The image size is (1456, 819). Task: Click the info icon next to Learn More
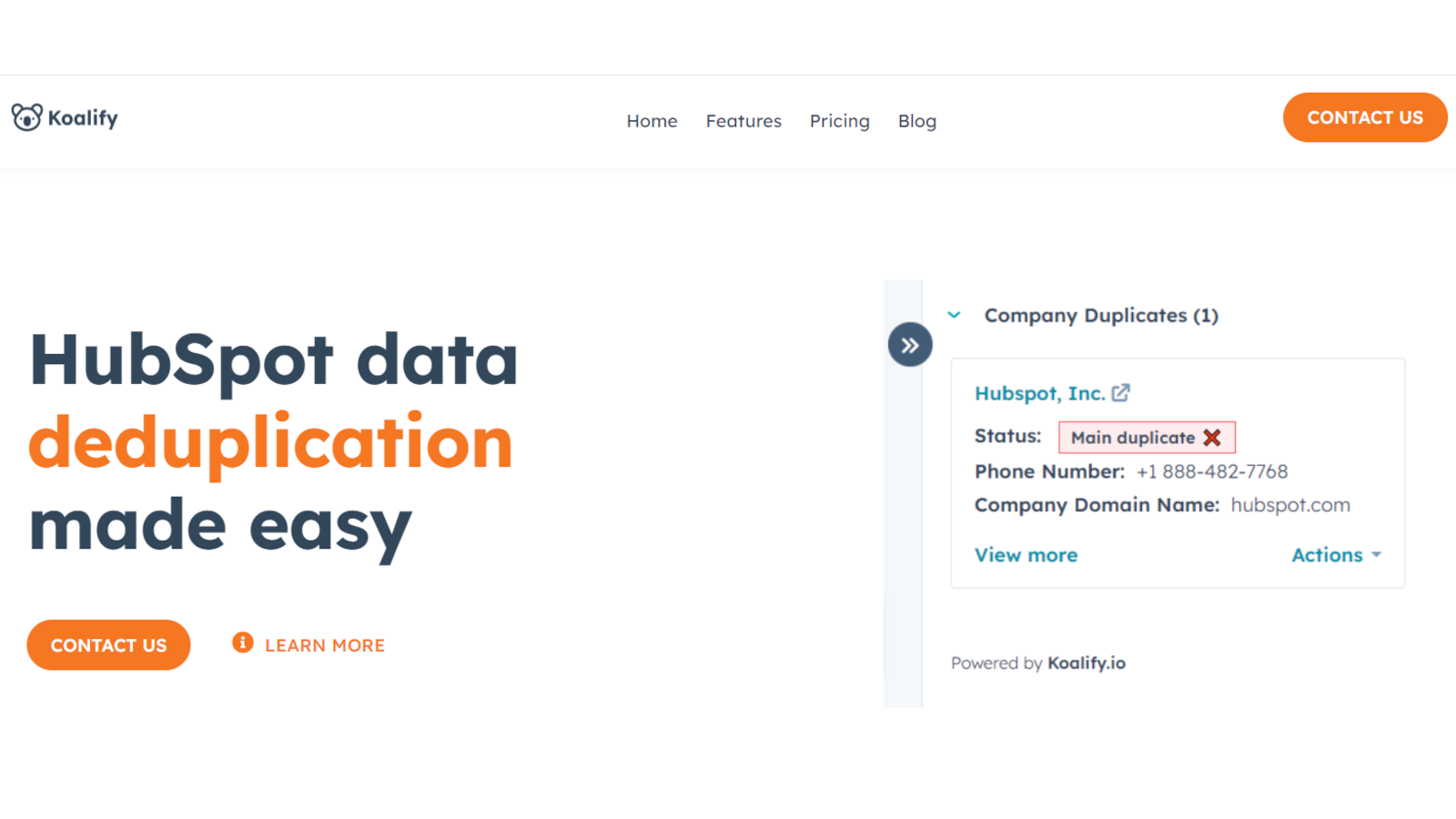tap(241, 642)
